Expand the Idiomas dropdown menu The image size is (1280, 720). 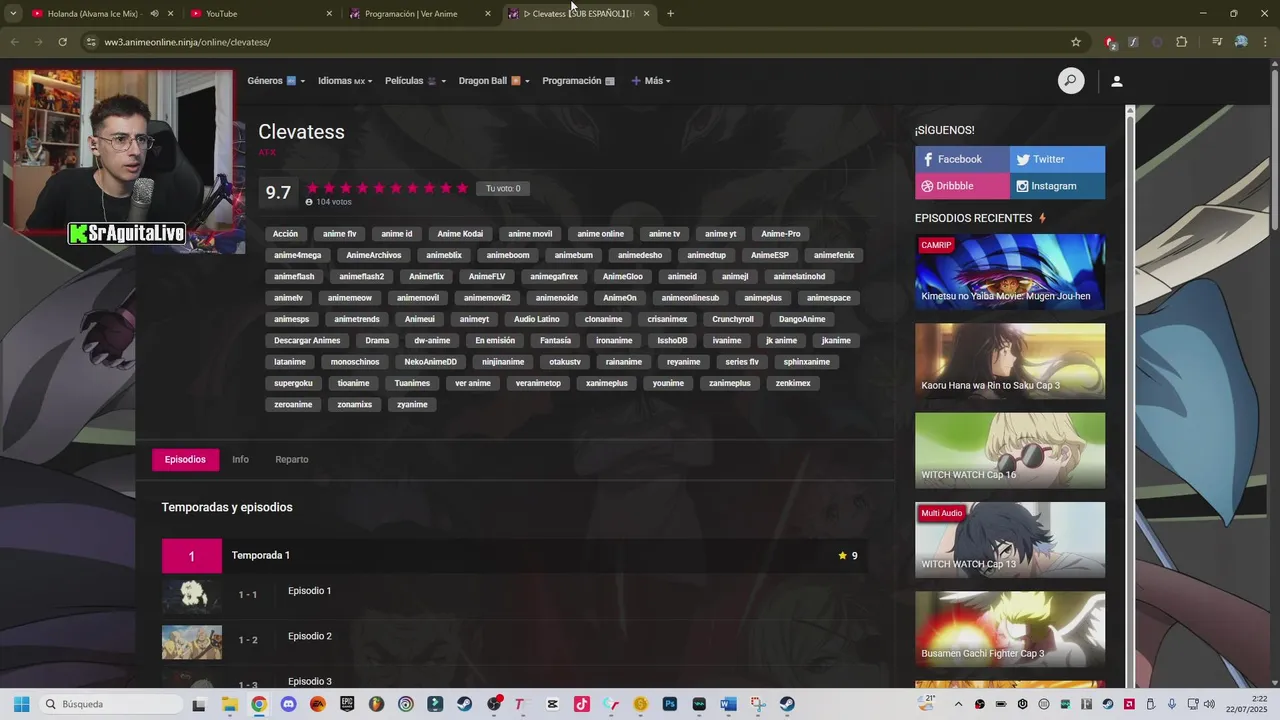tap(345, 81)
